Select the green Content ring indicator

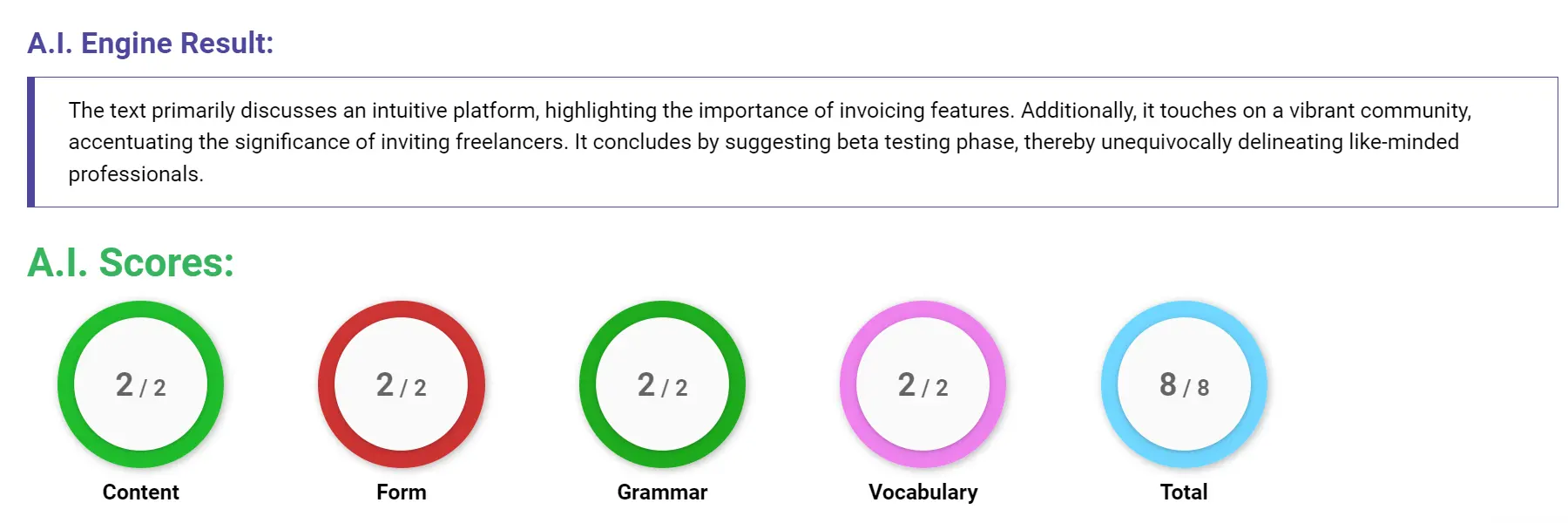click(x=140, y=310)
